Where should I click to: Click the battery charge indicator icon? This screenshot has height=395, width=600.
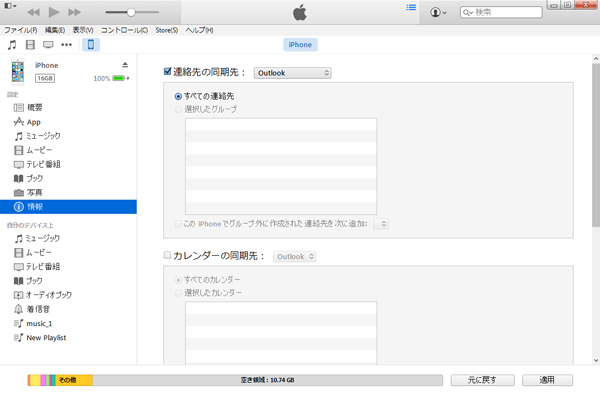coord(119,78)
